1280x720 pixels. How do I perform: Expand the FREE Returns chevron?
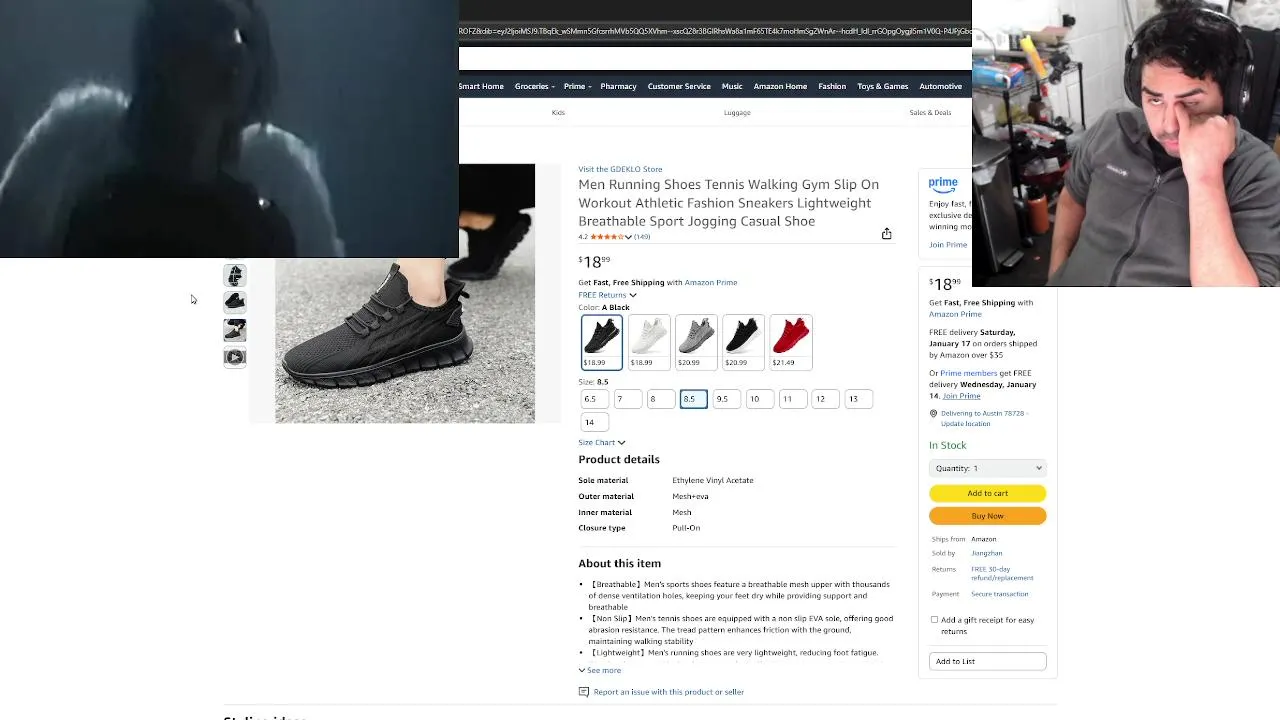point(632,295)
